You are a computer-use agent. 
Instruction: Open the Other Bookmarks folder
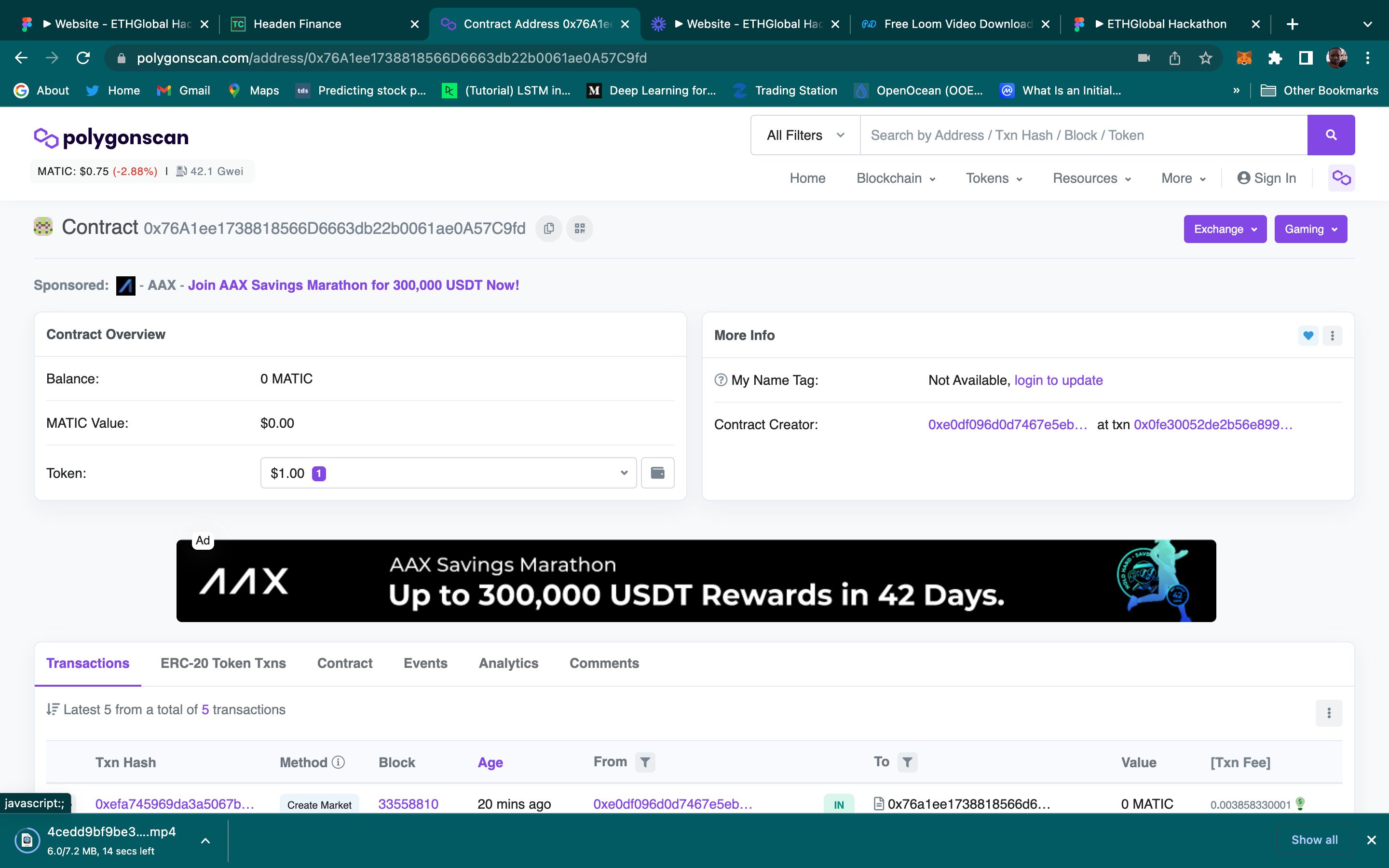tap(1319, 91)
